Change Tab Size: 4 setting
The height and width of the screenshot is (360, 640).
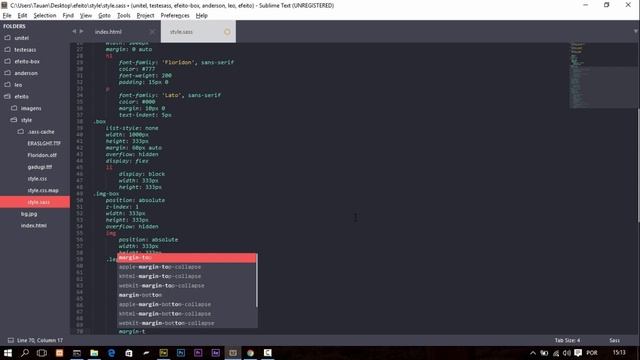coord(567,340)
